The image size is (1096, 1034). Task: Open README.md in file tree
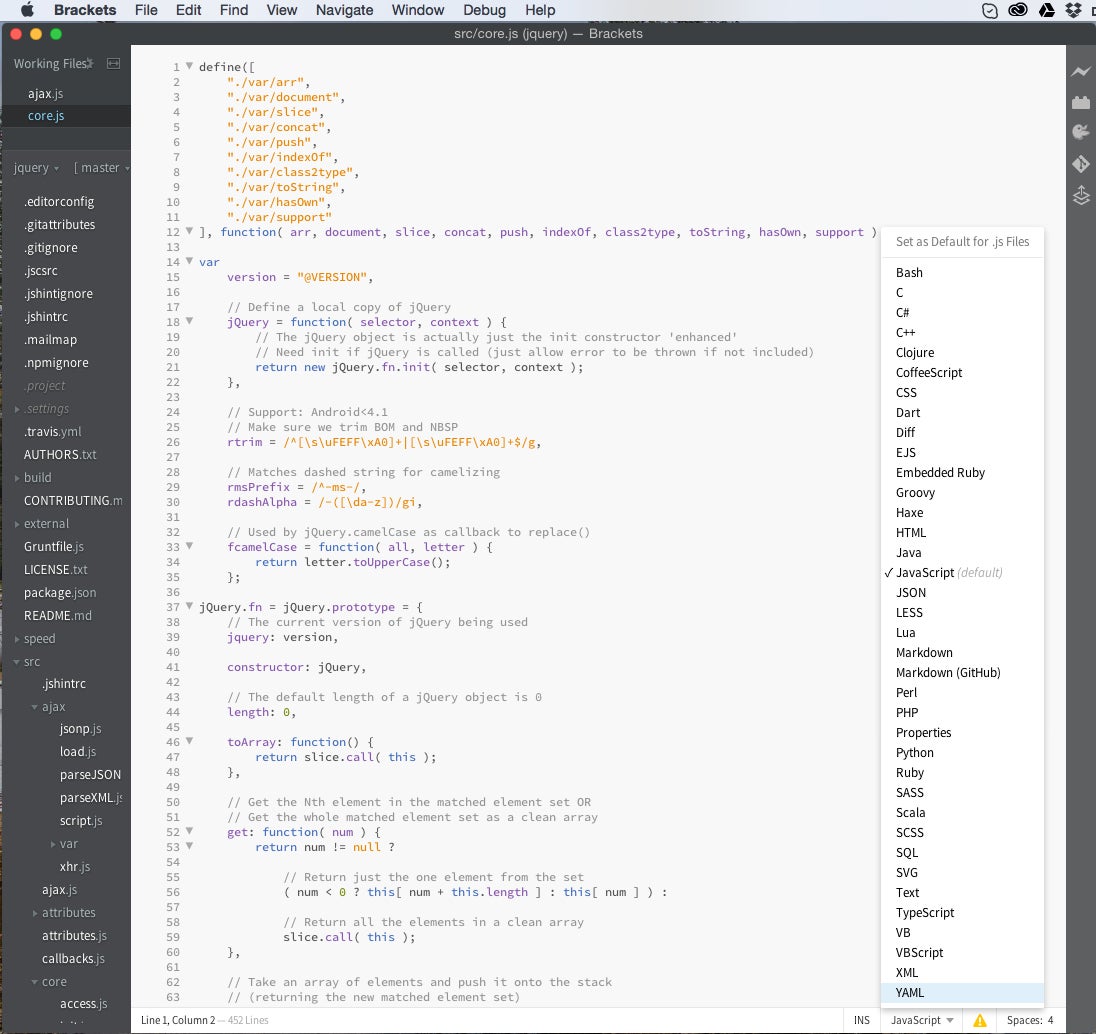coord(57,616)
